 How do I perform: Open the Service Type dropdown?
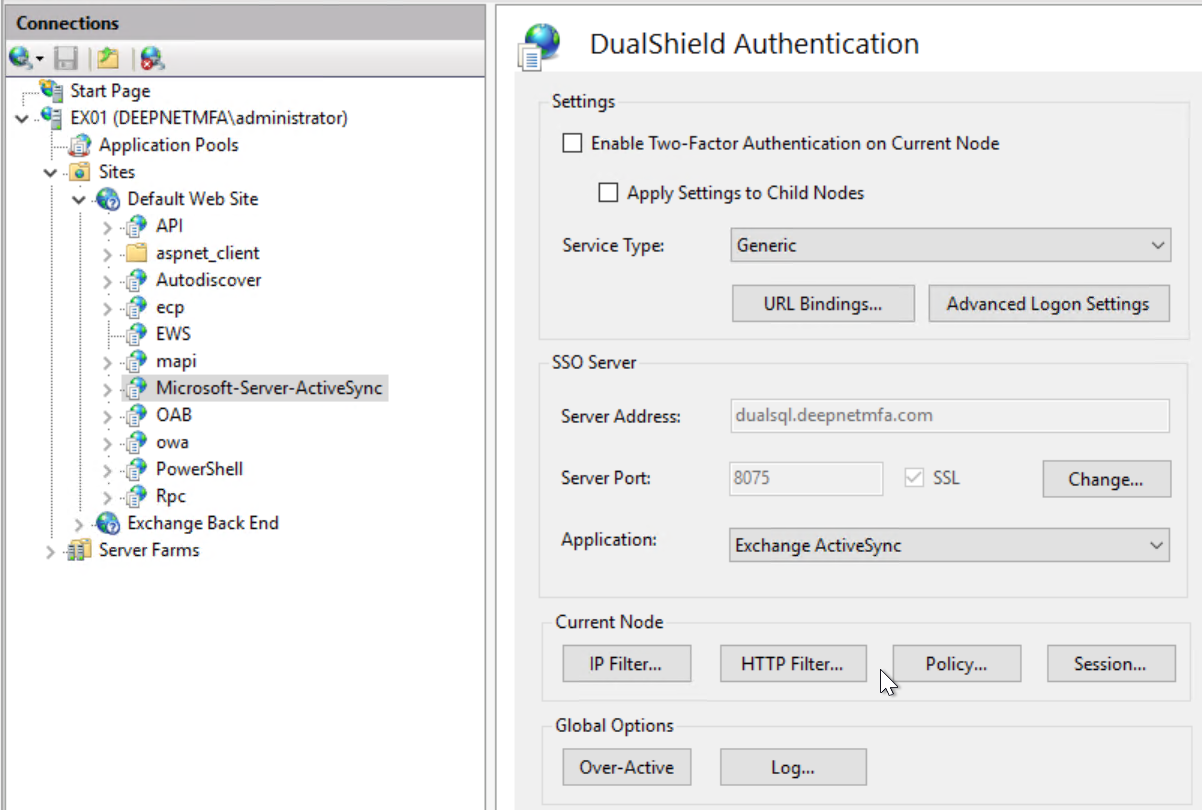[950, 245]
